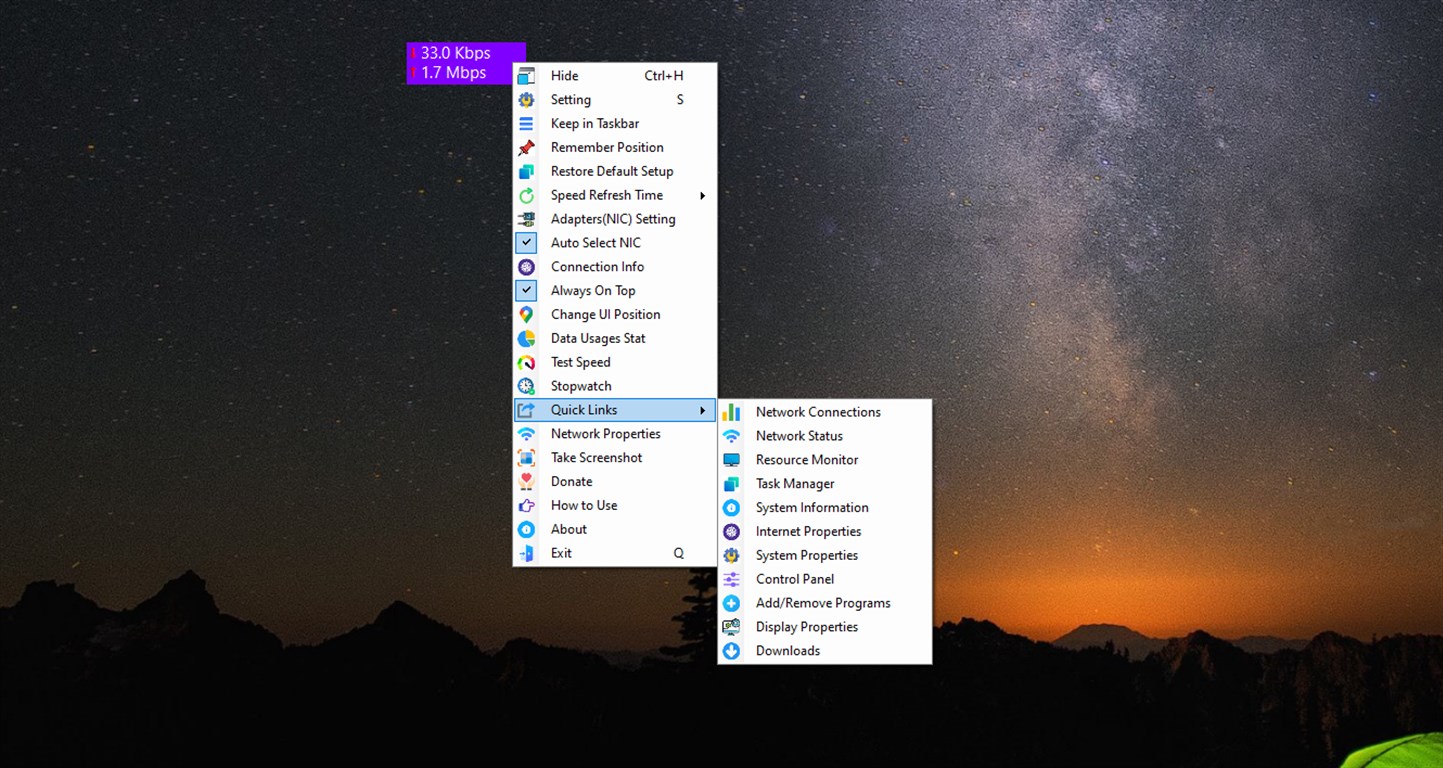Expand the Speed Refresh Time submenu arrow

[702, 196]
